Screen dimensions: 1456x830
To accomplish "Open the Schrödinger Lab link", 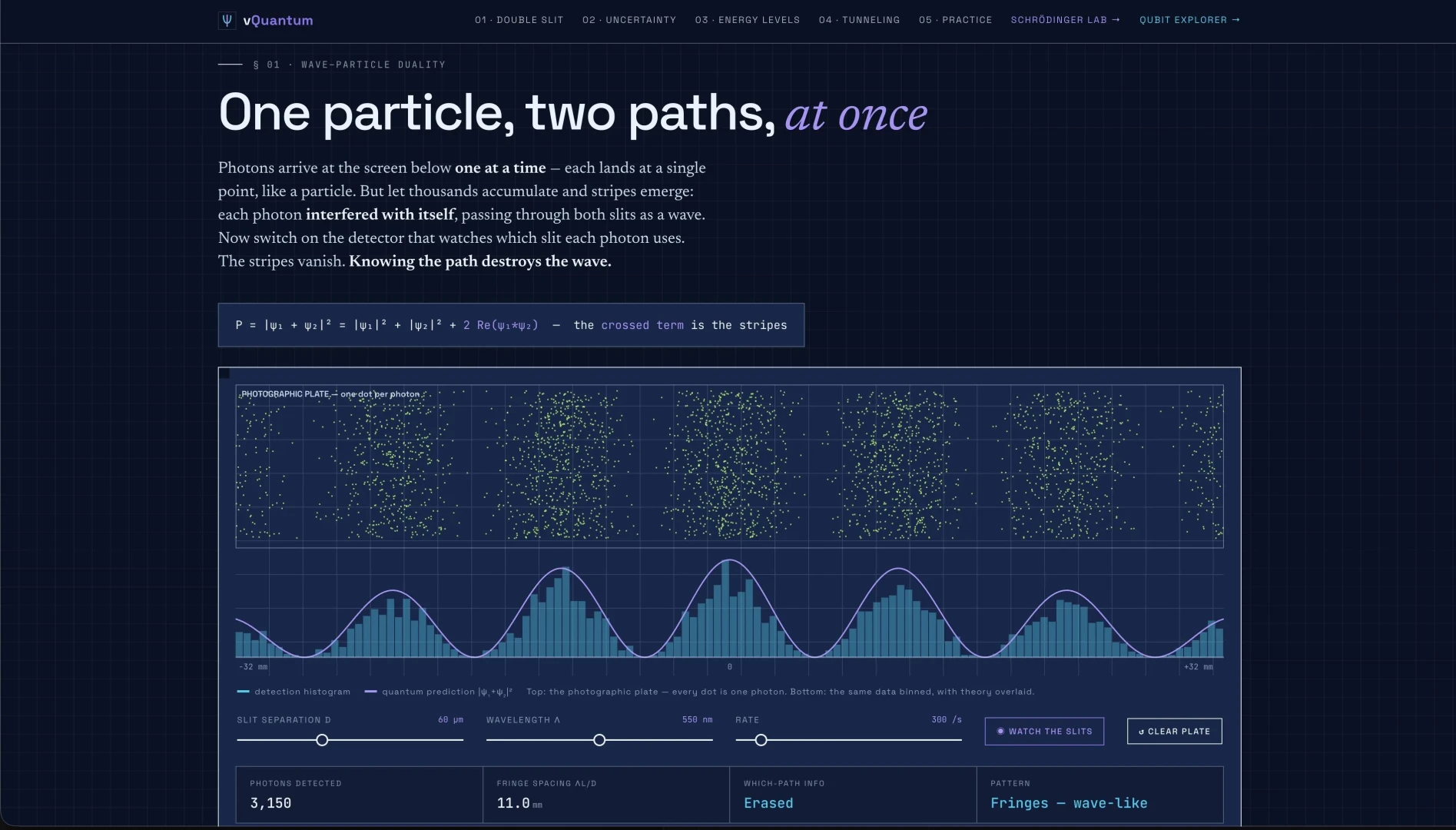I will click(x=1065, y=20).
